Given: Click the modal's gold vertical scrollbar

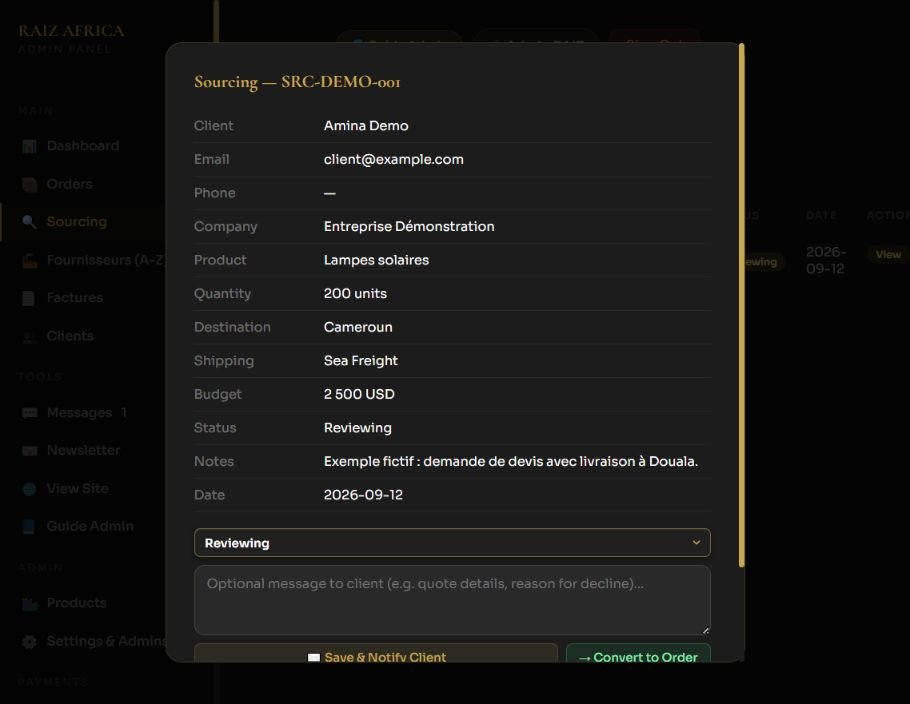Looking at the screenshot, I should pyautogui.click(x=741, y=305).
